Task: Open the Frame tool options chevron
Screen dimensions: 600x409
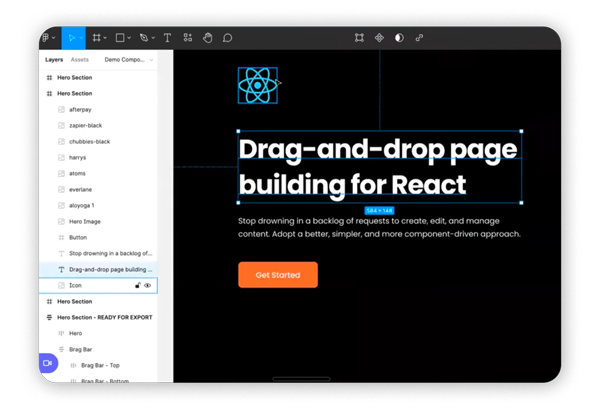Action: [x=105, y=38]
